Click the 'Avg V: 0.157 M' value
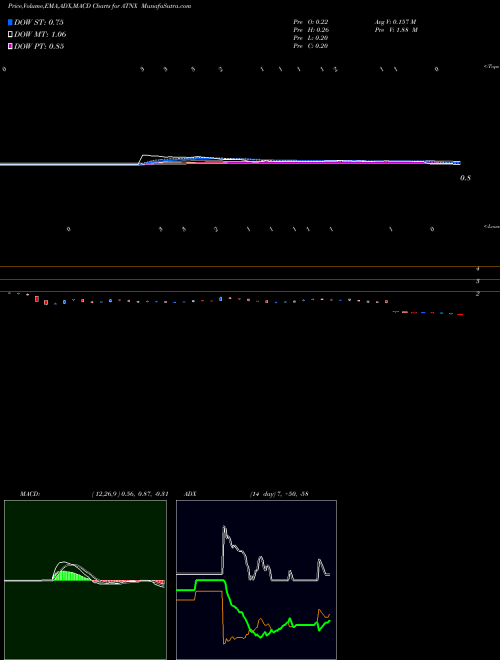500x660 pixels. (x=396, y=21)
